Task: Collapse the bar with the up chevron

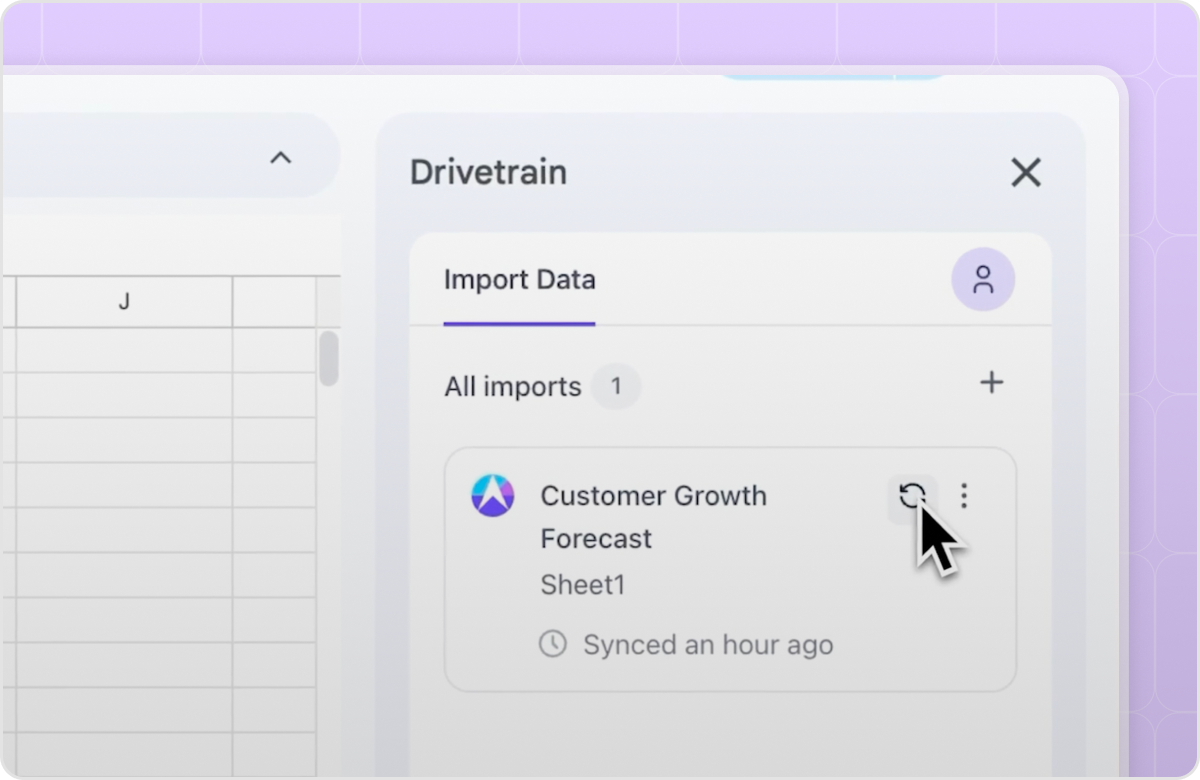Action: [x=281, y=157]
